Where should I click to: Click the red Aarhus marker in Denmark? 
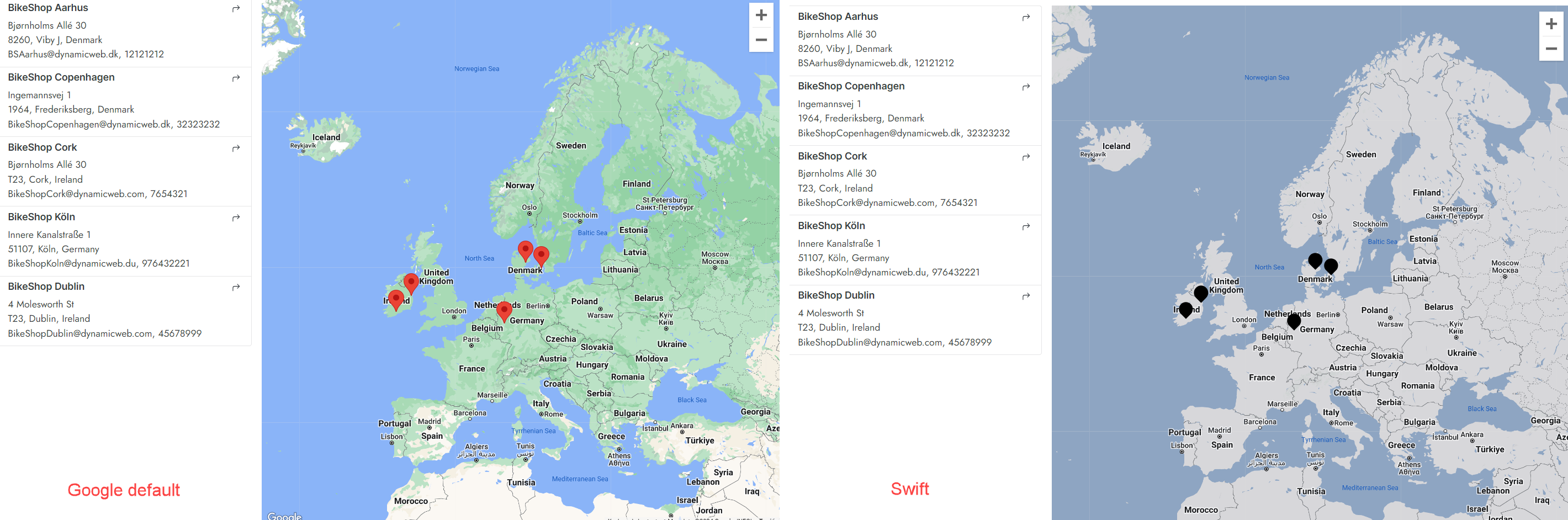coord(525,251)
